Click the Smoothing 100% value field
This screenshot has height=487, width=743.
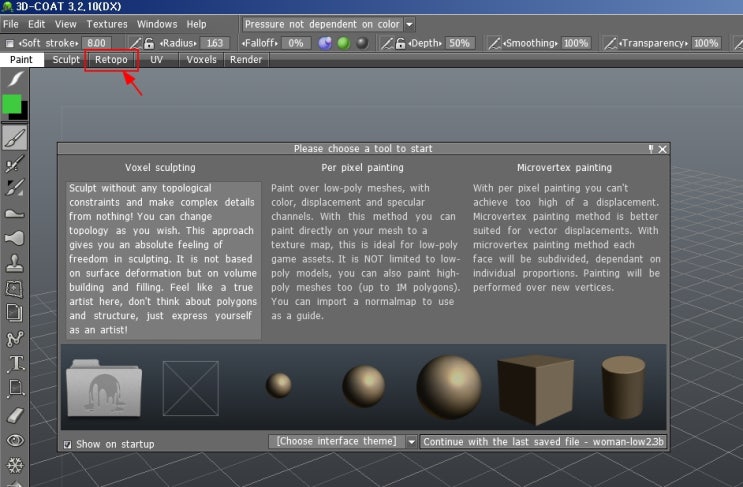click(x=576, y=43)
